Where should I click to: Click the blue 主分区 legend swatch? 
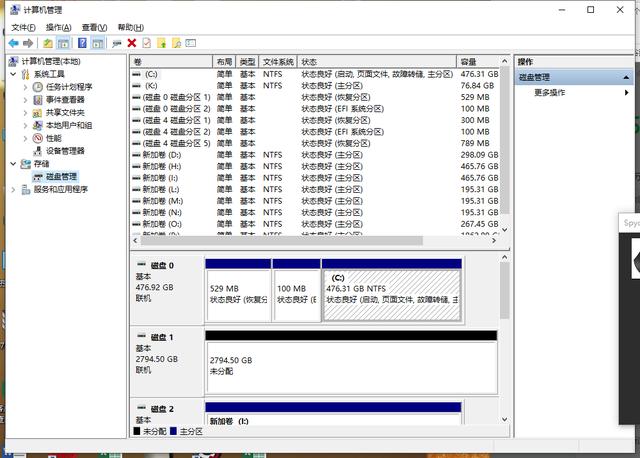pyautogui.click(x=173, y=431)
